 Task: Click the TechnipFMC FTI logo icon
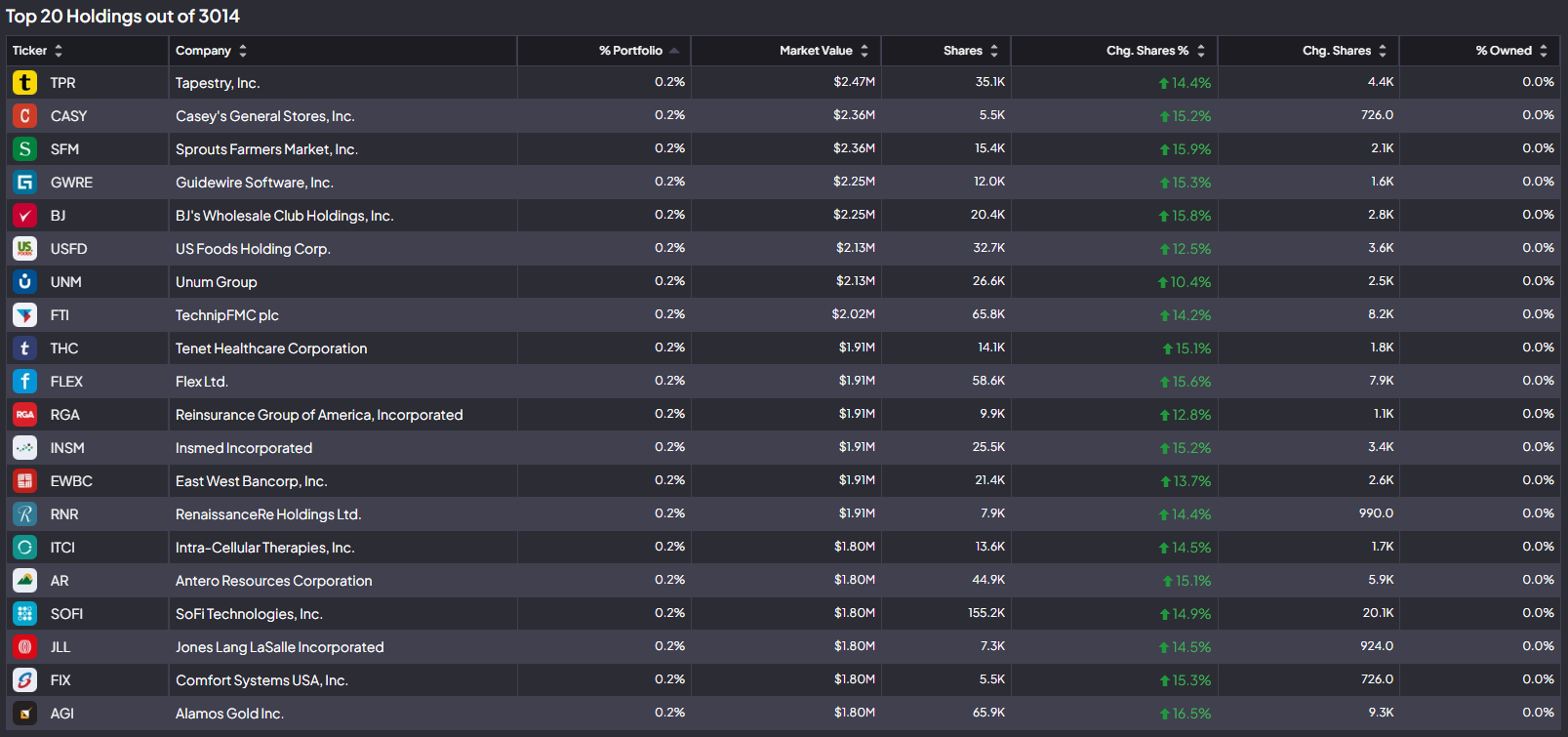[24, 315]
